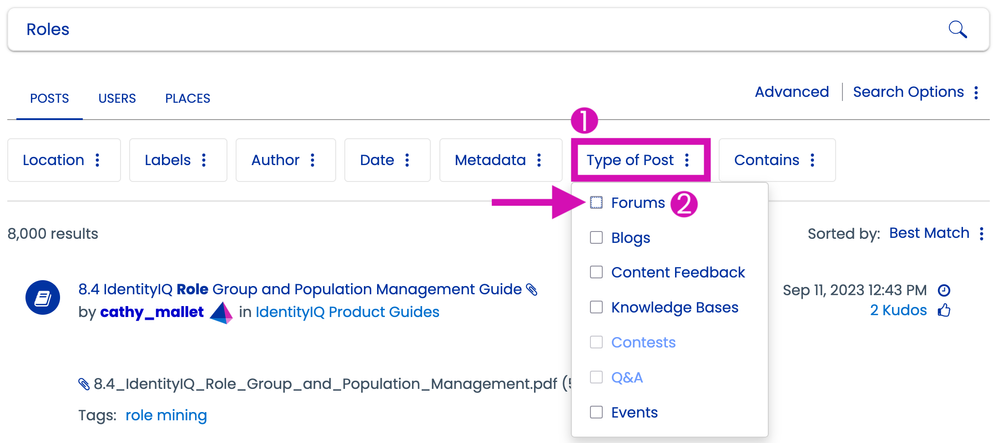The width and height of the screenshot is (998, 443).
Task: Check the Forums checkbox
Action: tap(597, 203)
